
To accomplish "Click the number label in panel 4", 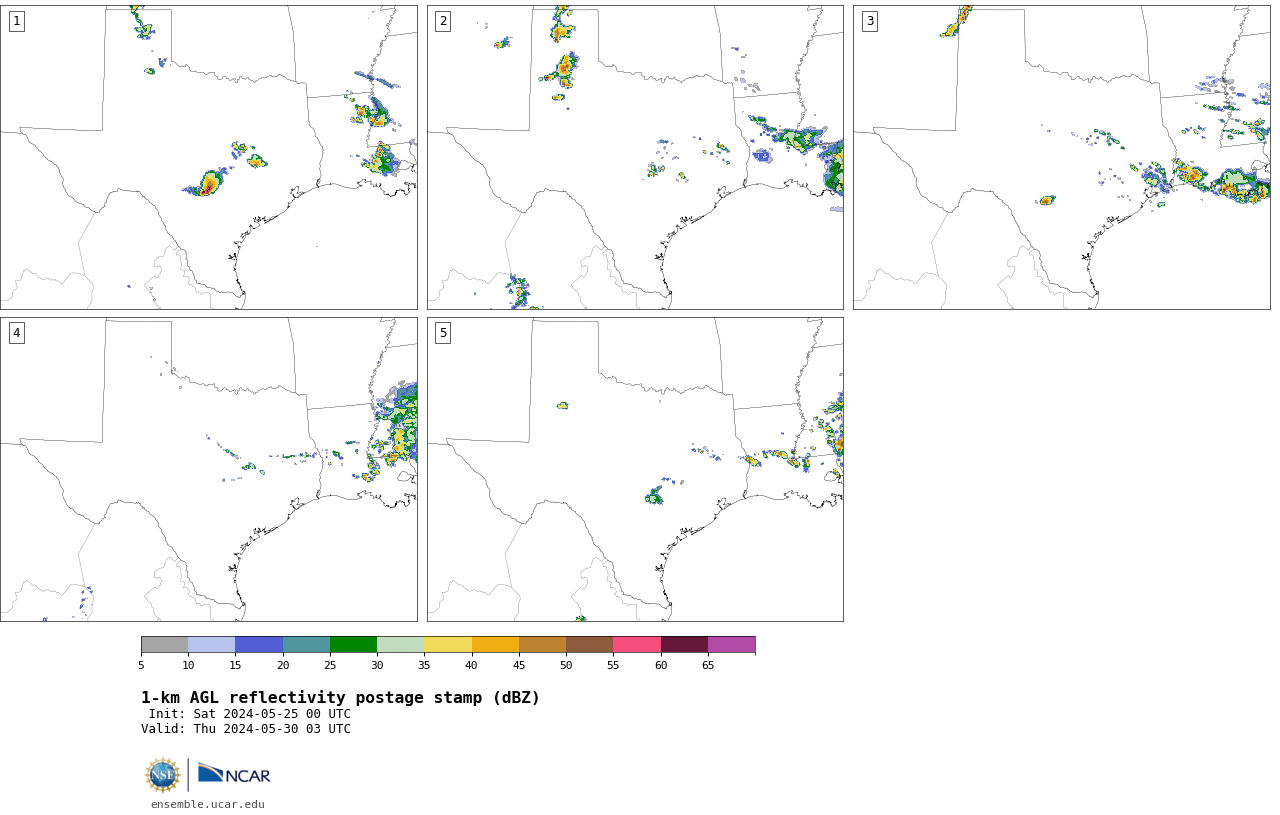I will [x=16, y=333].
